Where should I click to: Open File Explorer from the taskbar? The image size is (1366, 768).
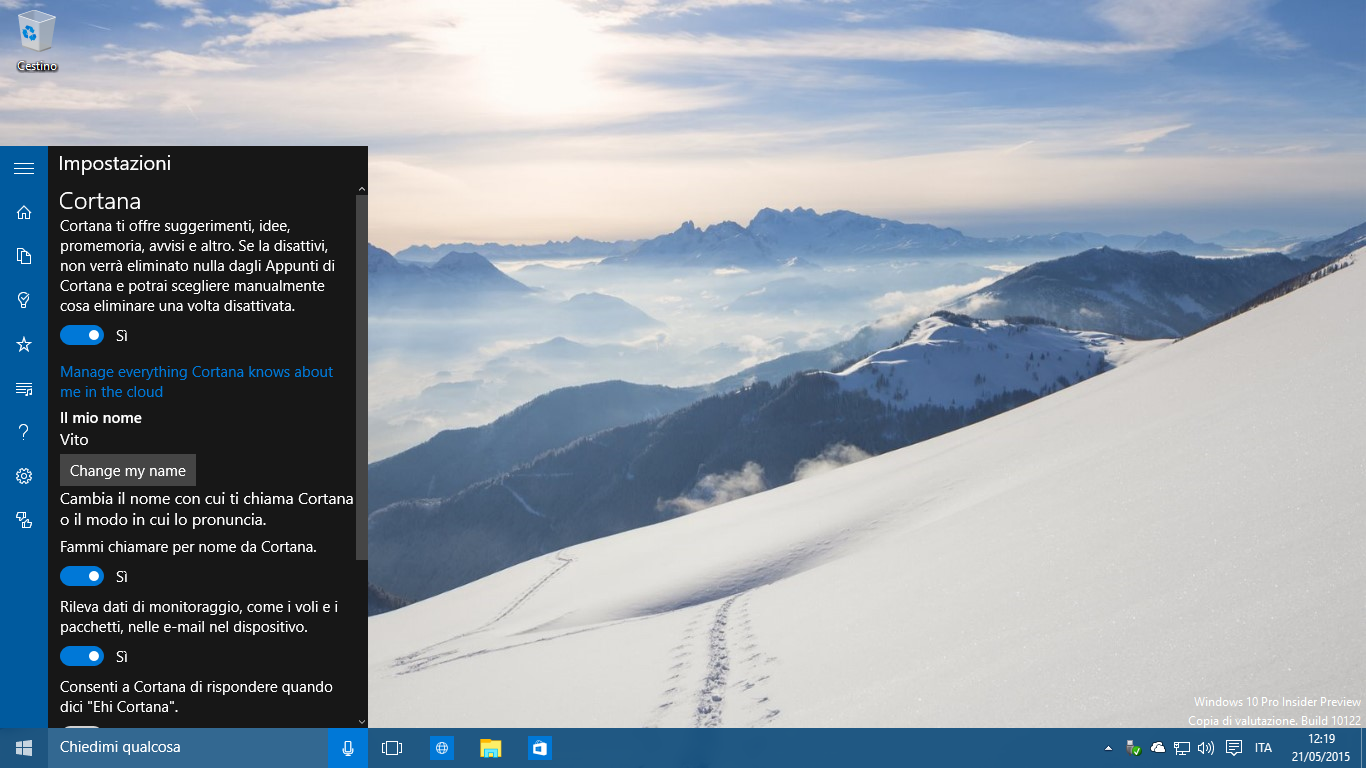(491, 748)
